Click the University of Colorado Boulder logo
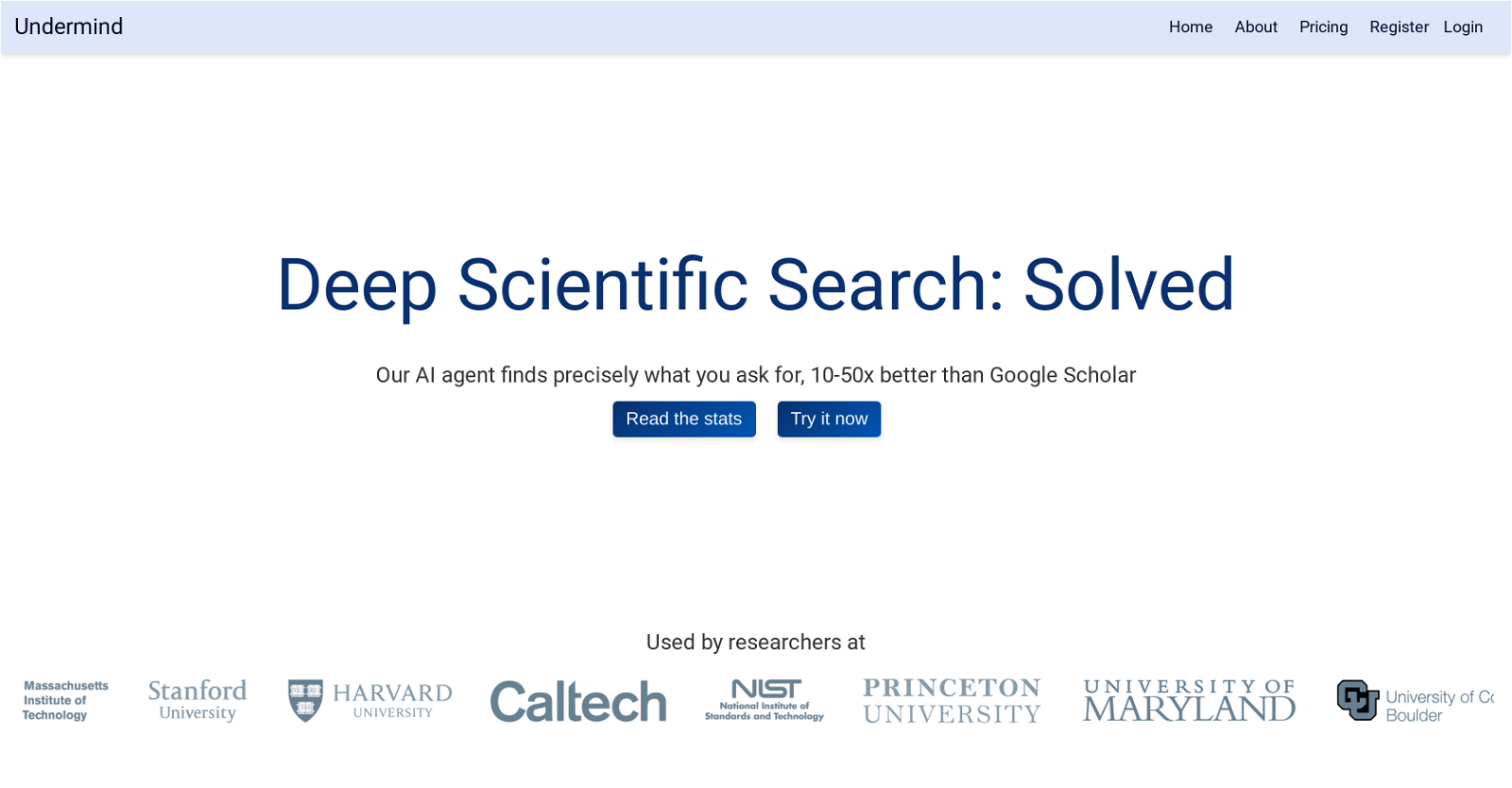 pyautogui.click(x=1416, y=701)
